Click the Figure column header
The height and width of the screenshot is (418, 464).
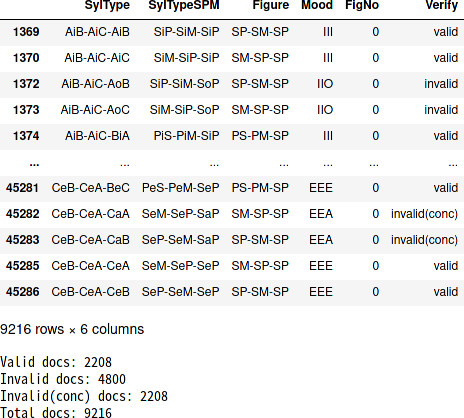point(271,5)
